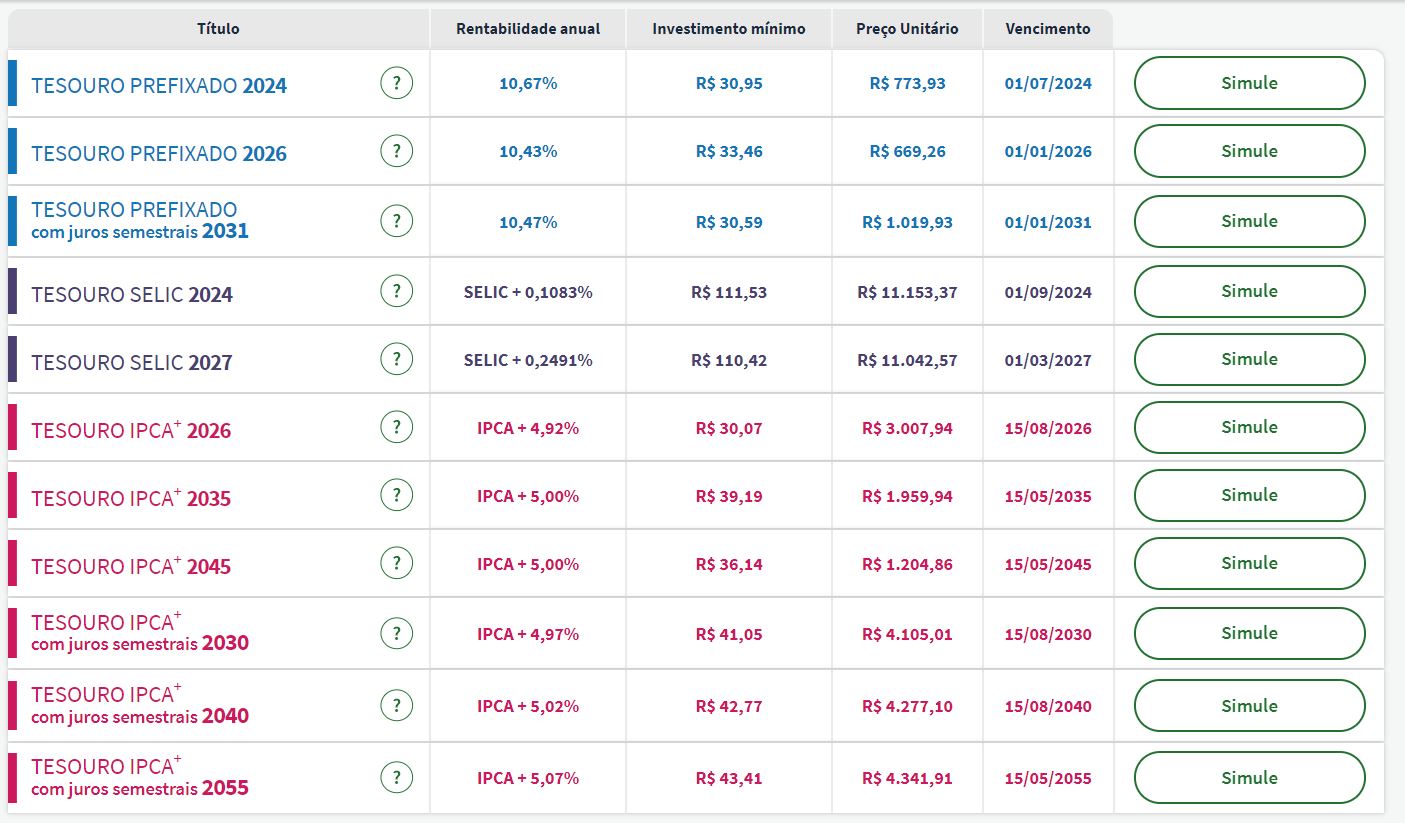This screenshot has height=823, width=1405.
Task: Click help icon for Tesouro Prefixado 2024
Action: tap(397, 84)
